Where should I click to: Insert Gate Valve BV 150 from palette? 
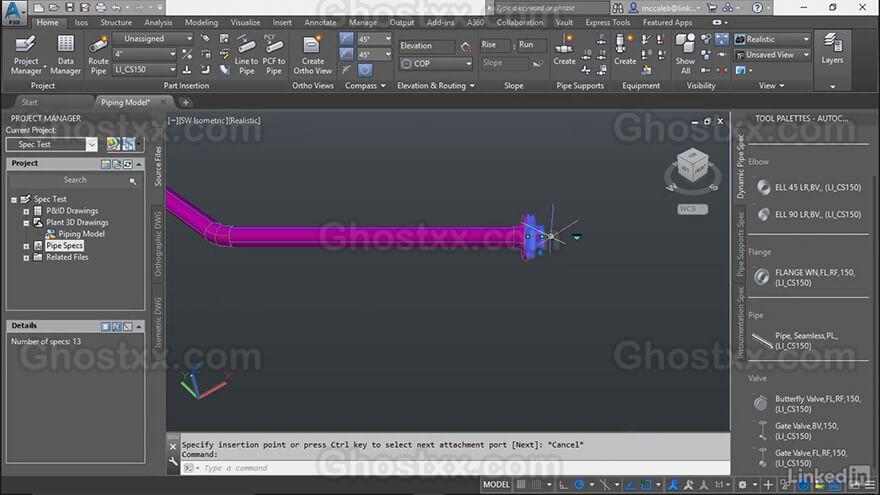pyautogui.click(x=800, y=430)
